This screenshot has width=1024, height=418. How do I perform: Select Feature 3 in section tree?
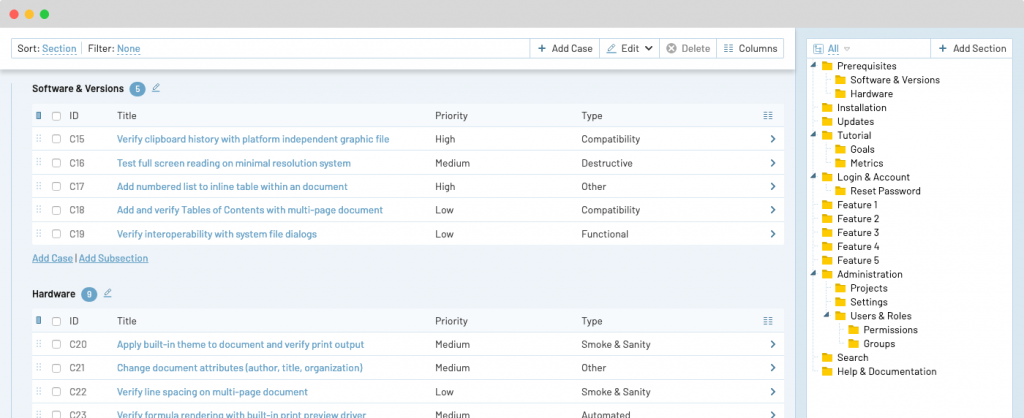coord(858,233)
